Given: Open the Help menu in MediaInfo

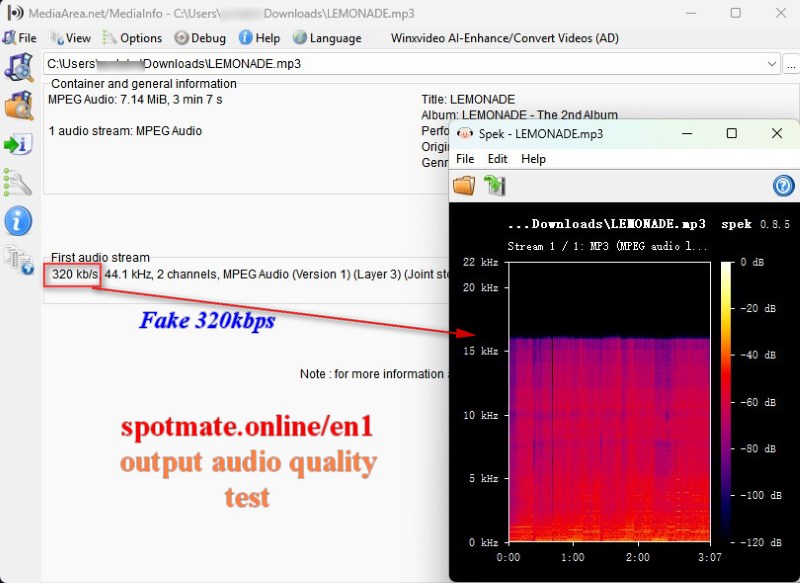Looking at the screenshot, I should [x=259, y=38].
